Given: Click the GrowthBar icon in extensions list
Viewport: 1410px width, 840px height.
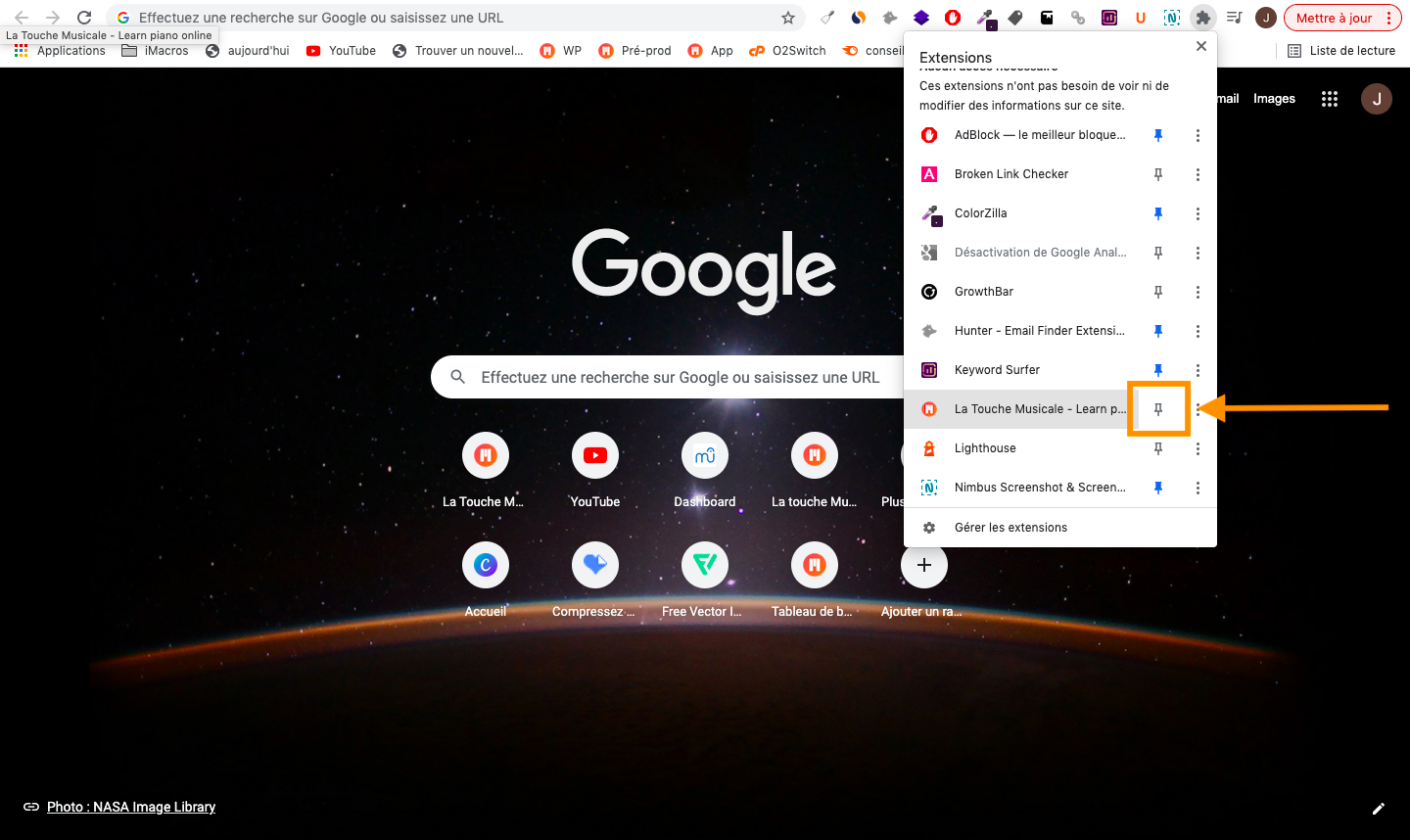Looking at the screenshot, I should (929, 292).
